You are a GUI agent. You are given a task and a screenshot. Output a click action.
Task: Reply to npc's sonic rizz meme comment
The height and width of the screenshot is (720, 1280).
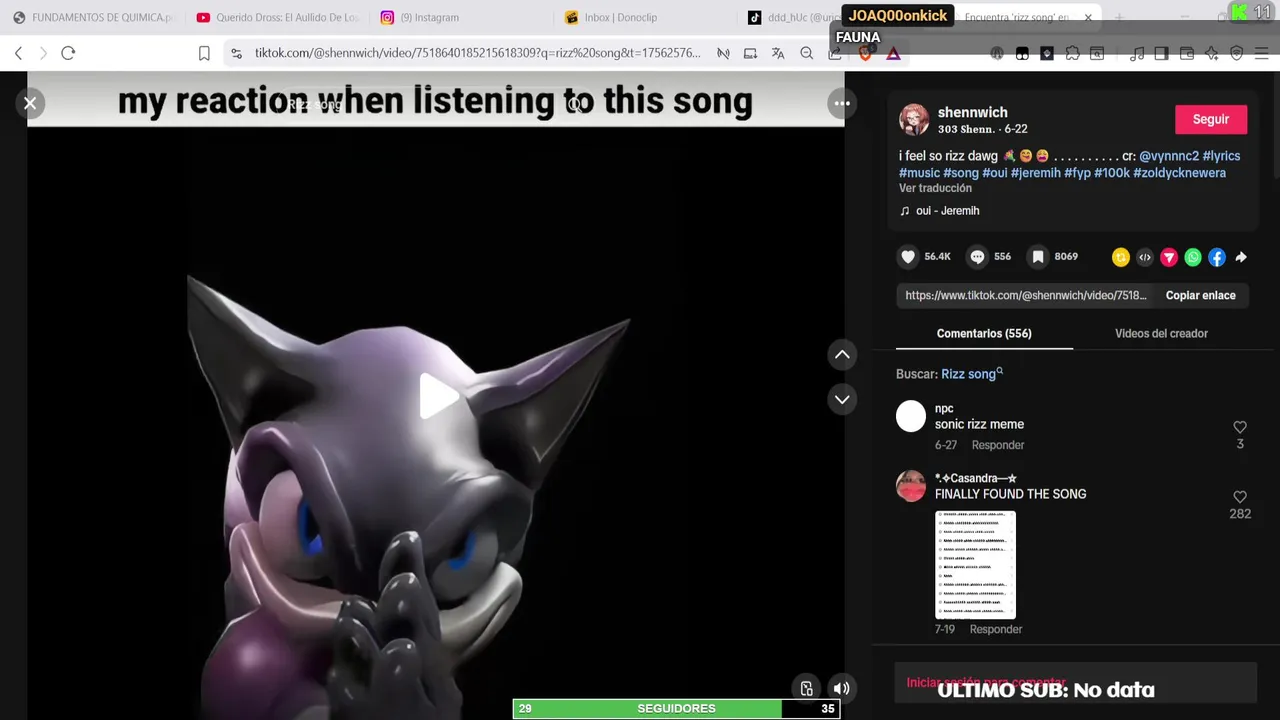(997, 445)
